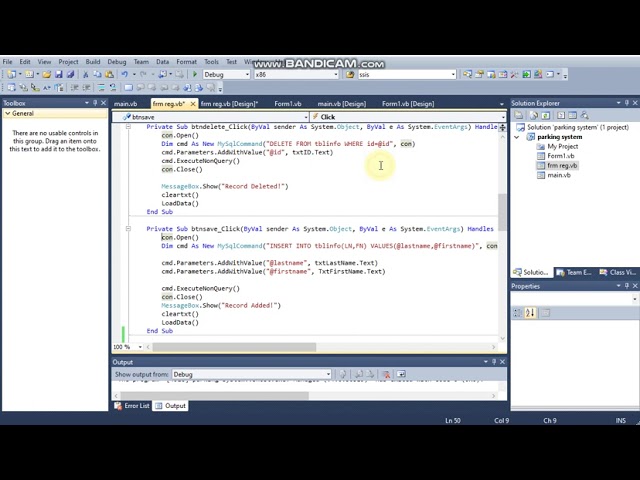
Task: Open the 100 % zoom level dropdown
Action: [140, 347]
